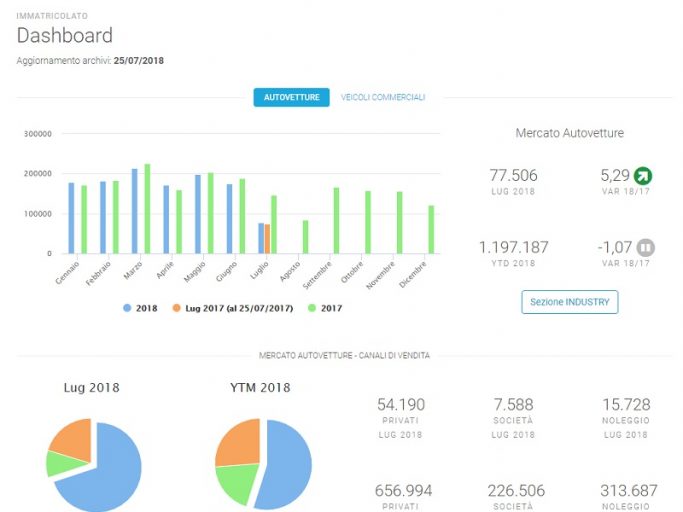Image resolution: width=683 pixels, height=512 pixels.
Task: Click the green Dicembre 2017 bar
Action: 431,230
